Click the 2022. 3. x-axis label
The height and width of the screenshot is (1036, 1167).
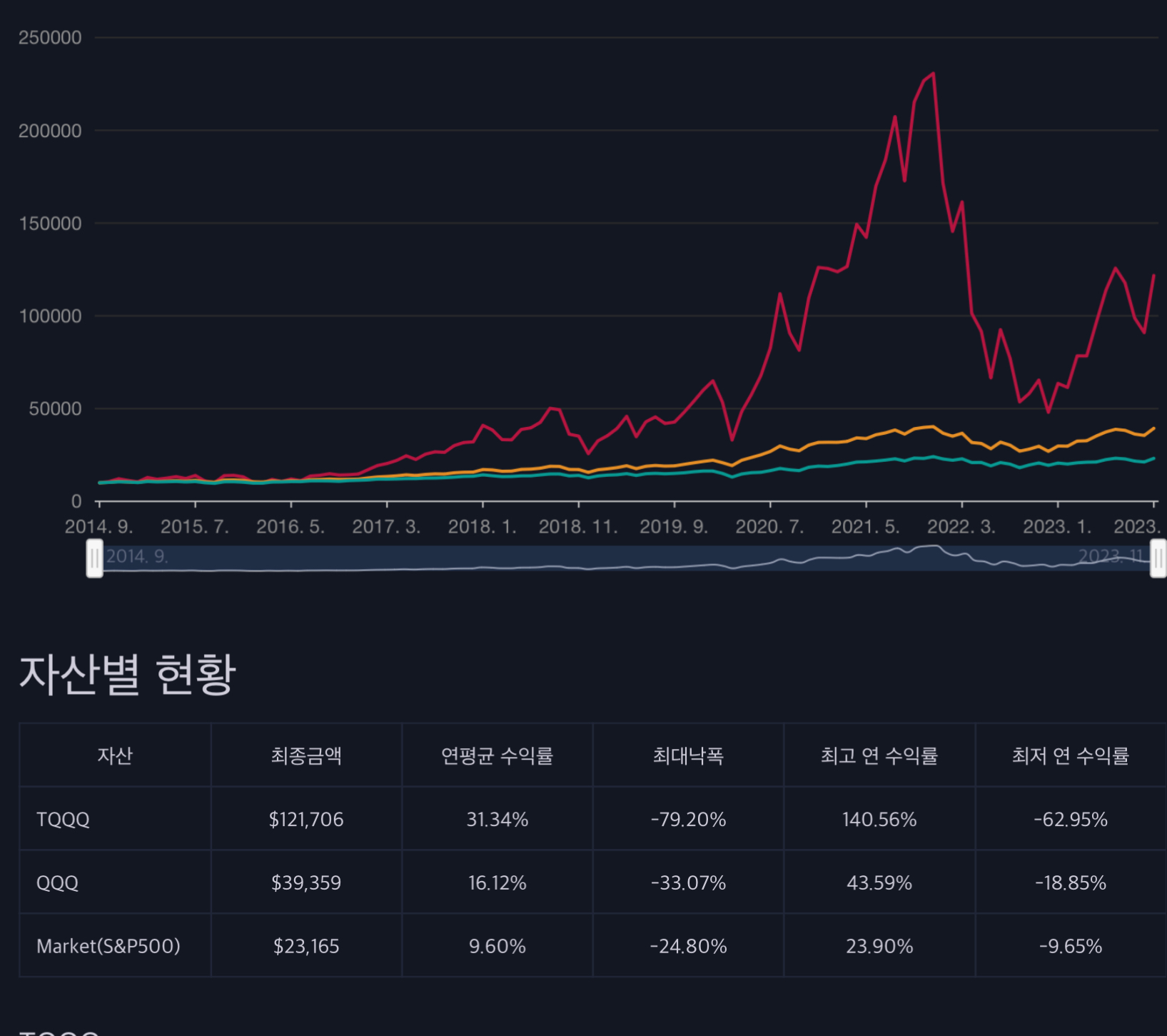(961, 527)
